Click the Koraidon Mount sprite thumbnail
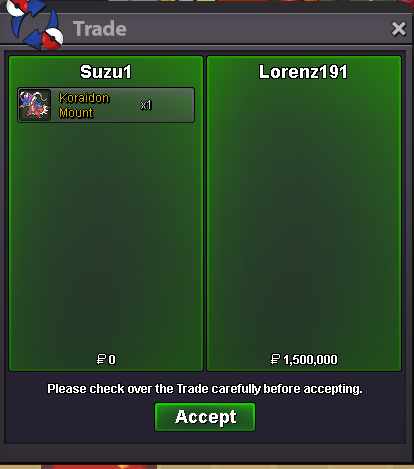Viewport: 414px width, 469px height. pyautogui.click(x=35, y=105)
